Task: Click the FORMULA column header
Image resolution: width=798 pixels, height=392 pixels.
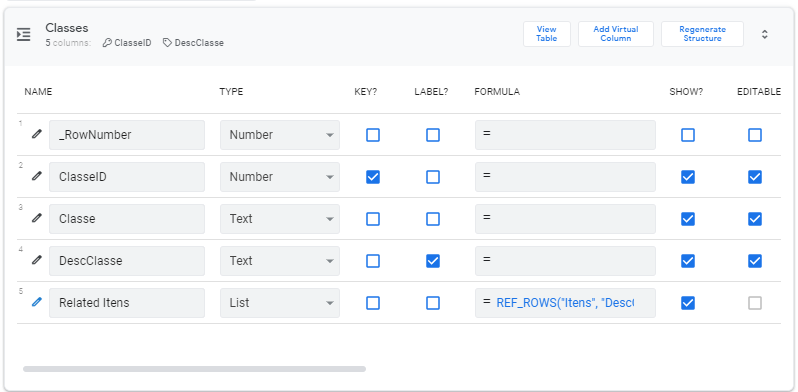Action: click(x=497, y=92)
